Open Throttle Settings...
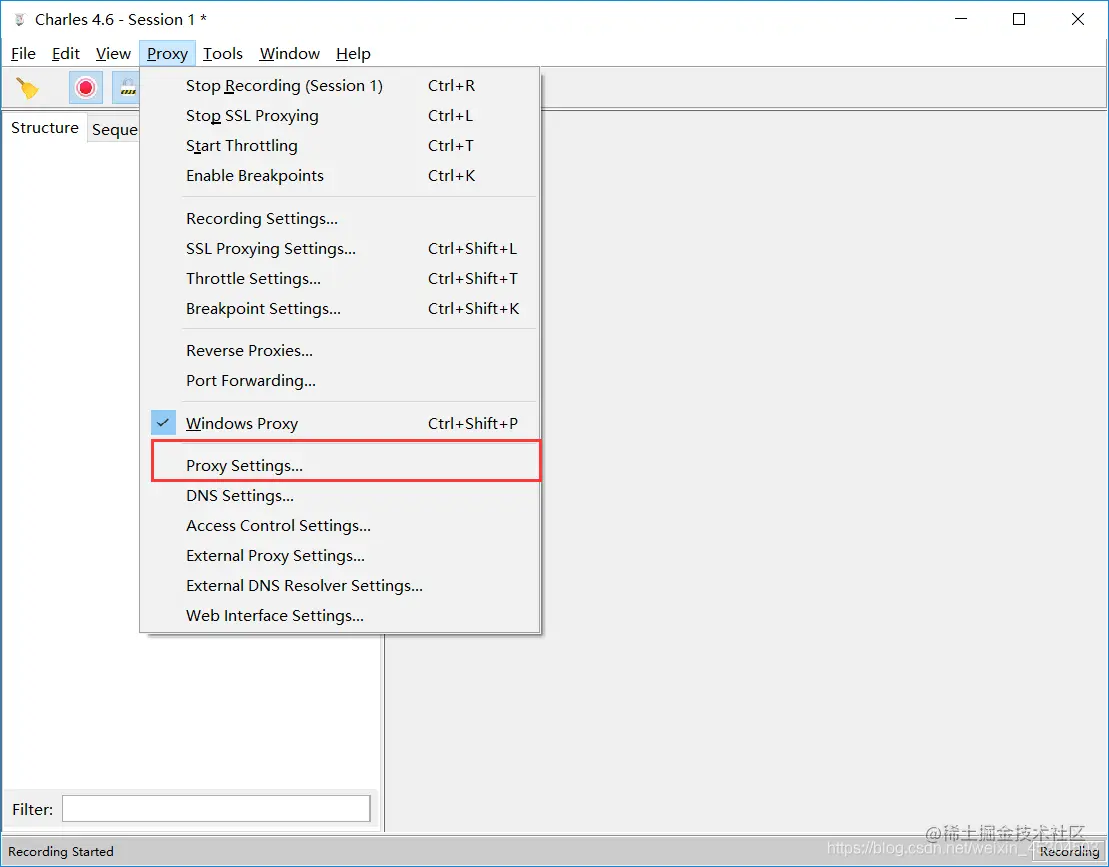1109x867 pixels. tap(339, 279)
